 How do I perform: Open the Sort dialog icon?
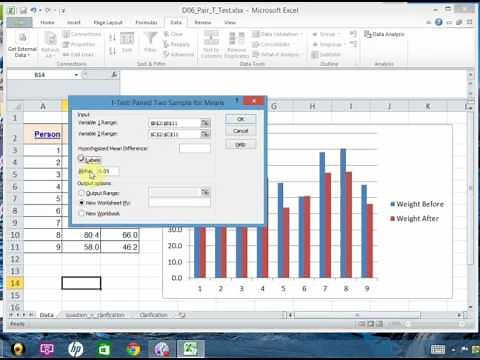127,43
